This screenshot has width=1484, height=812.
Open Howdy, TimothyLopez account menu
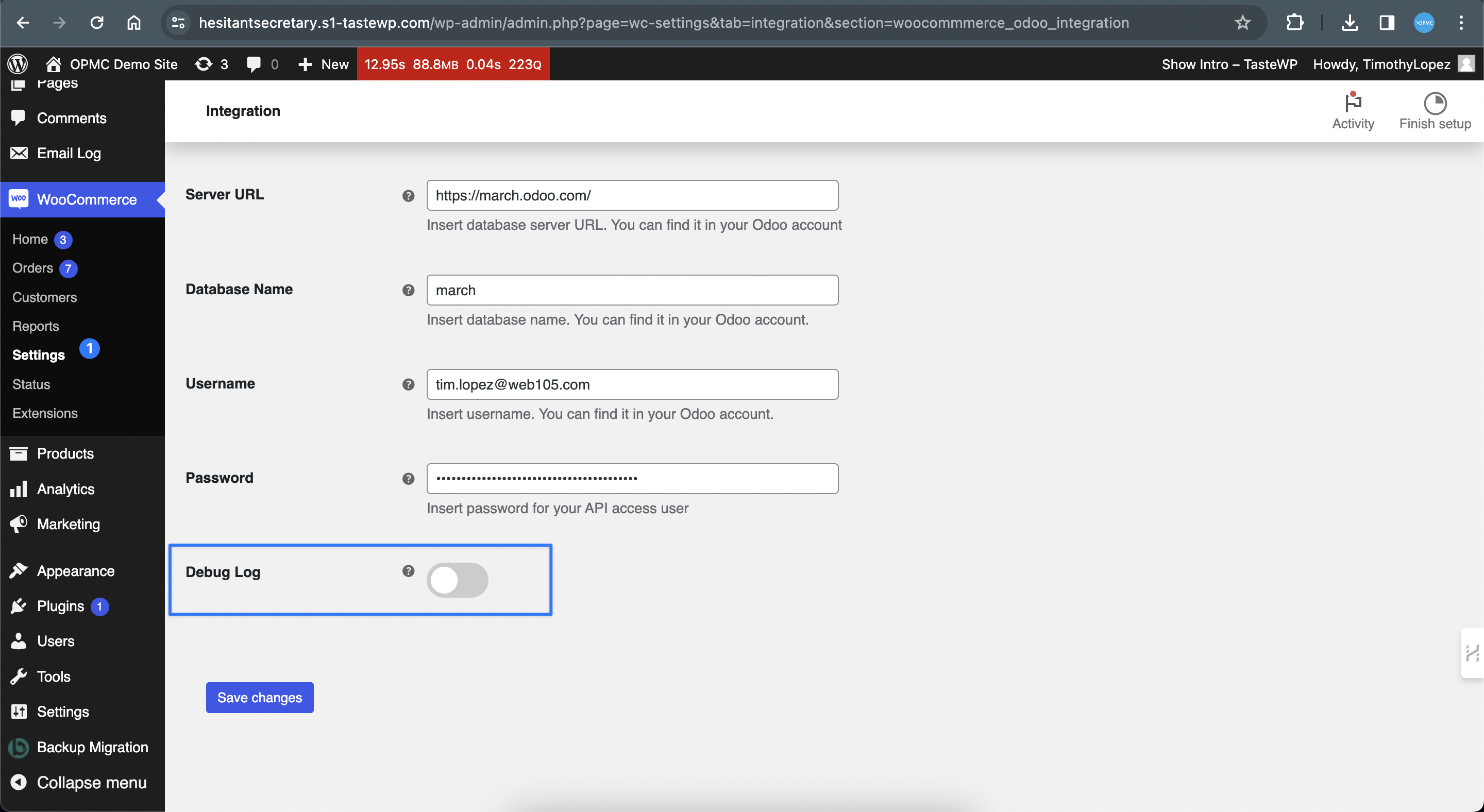[x=1393, y=64]
